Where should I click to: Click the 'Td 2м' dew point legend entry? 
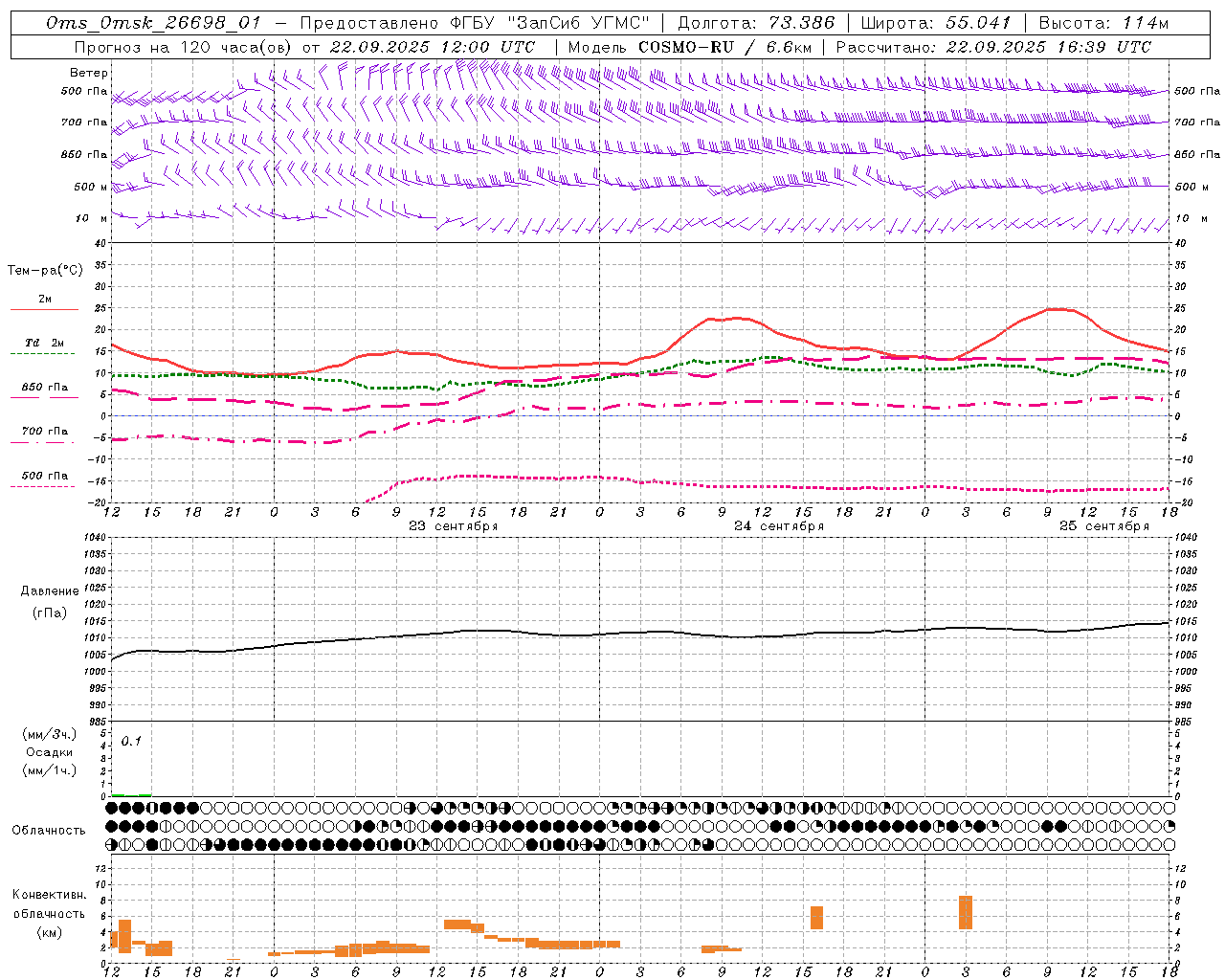45,343
